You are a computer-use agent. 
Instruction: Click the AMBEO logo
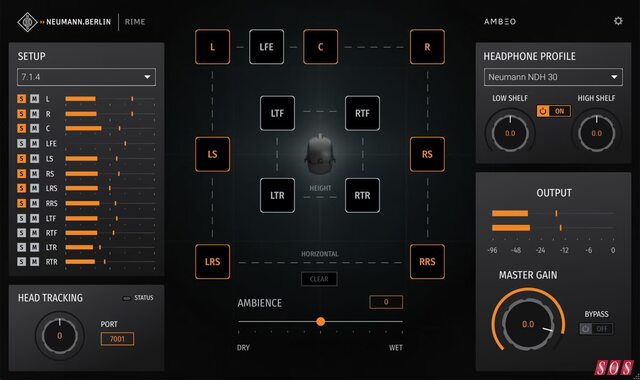click(x=500, y=22)
